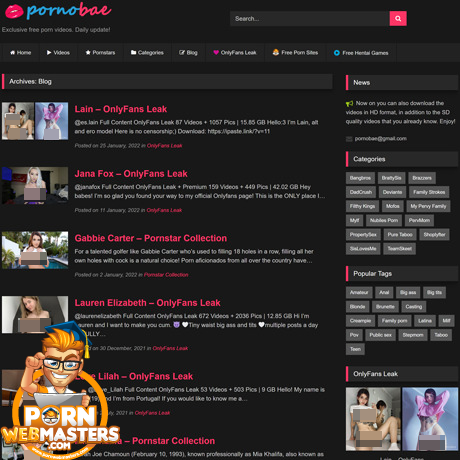The height and width of the screenshot is (460, 460).
Task: Choose the Amateur popular tag
Action: 359,292
